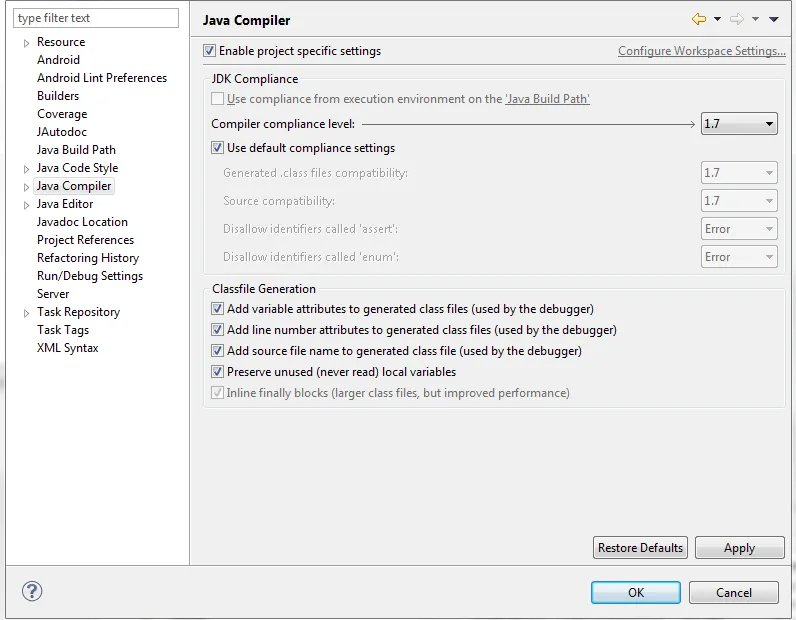
Task: Click the Restore Defaults button
Action: tap(640, 547)
